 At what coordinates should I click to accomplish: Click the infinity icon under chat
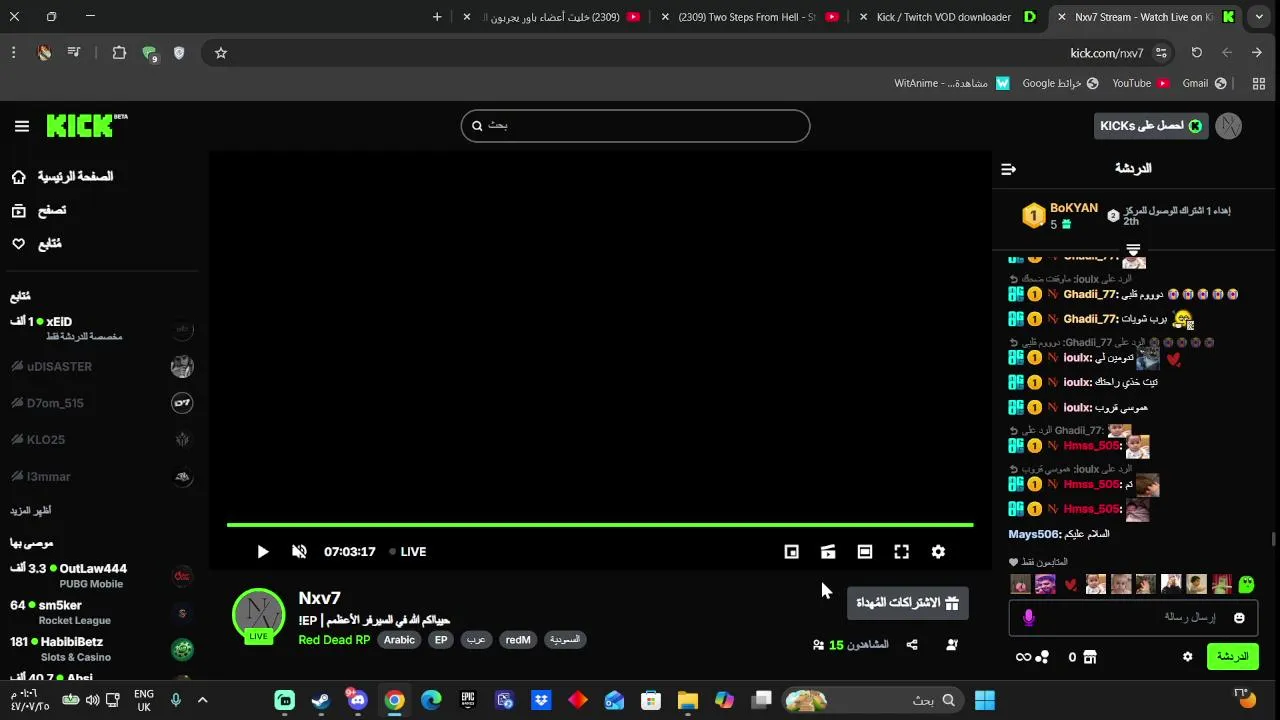1023,657
